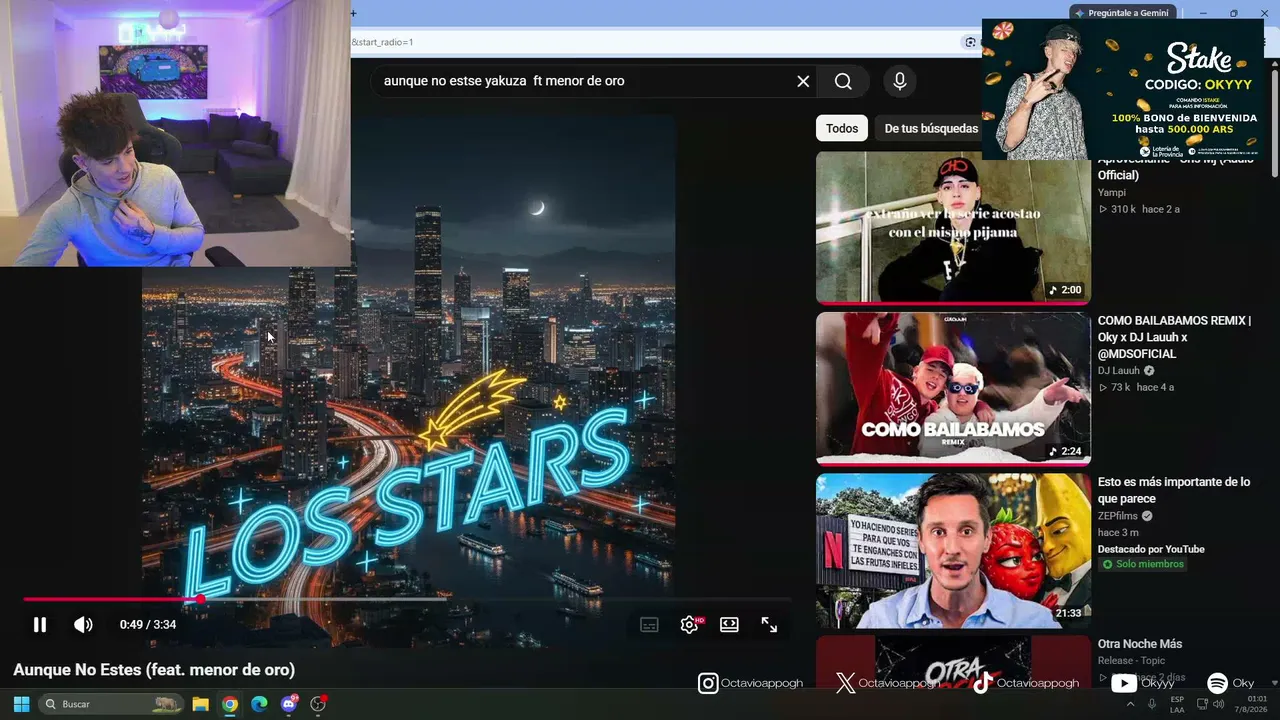
Task: Open the Windows Start menu
Action: tap(21, 704)
